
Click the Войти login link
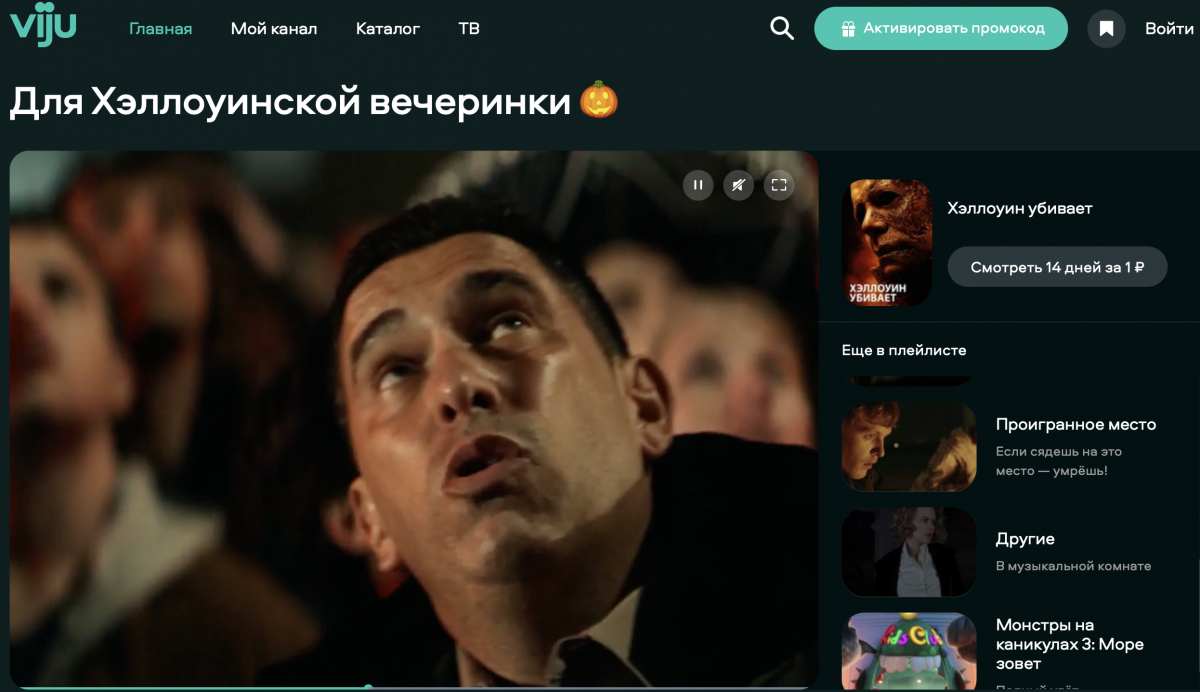pyautogui.click(x=1168, y=29)
